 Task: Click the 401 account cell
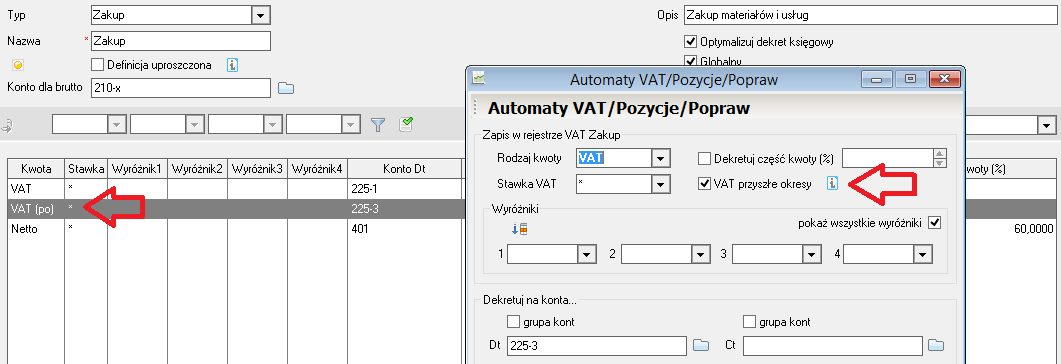coord(405,229)
